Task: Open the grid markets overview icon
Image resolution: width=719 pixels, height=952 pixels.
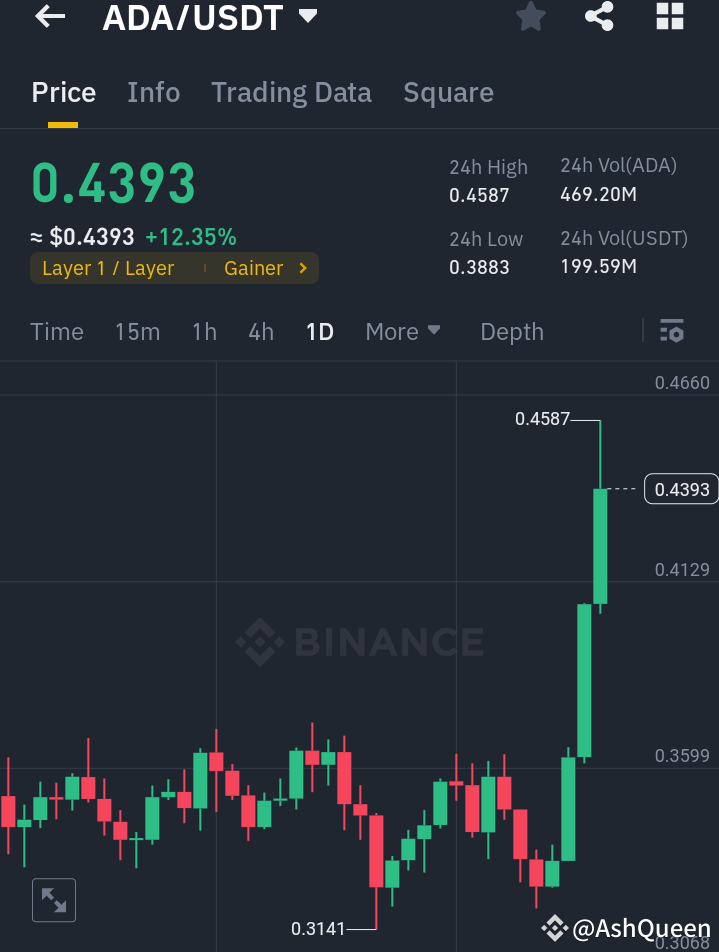Action: tap(669, 17)
